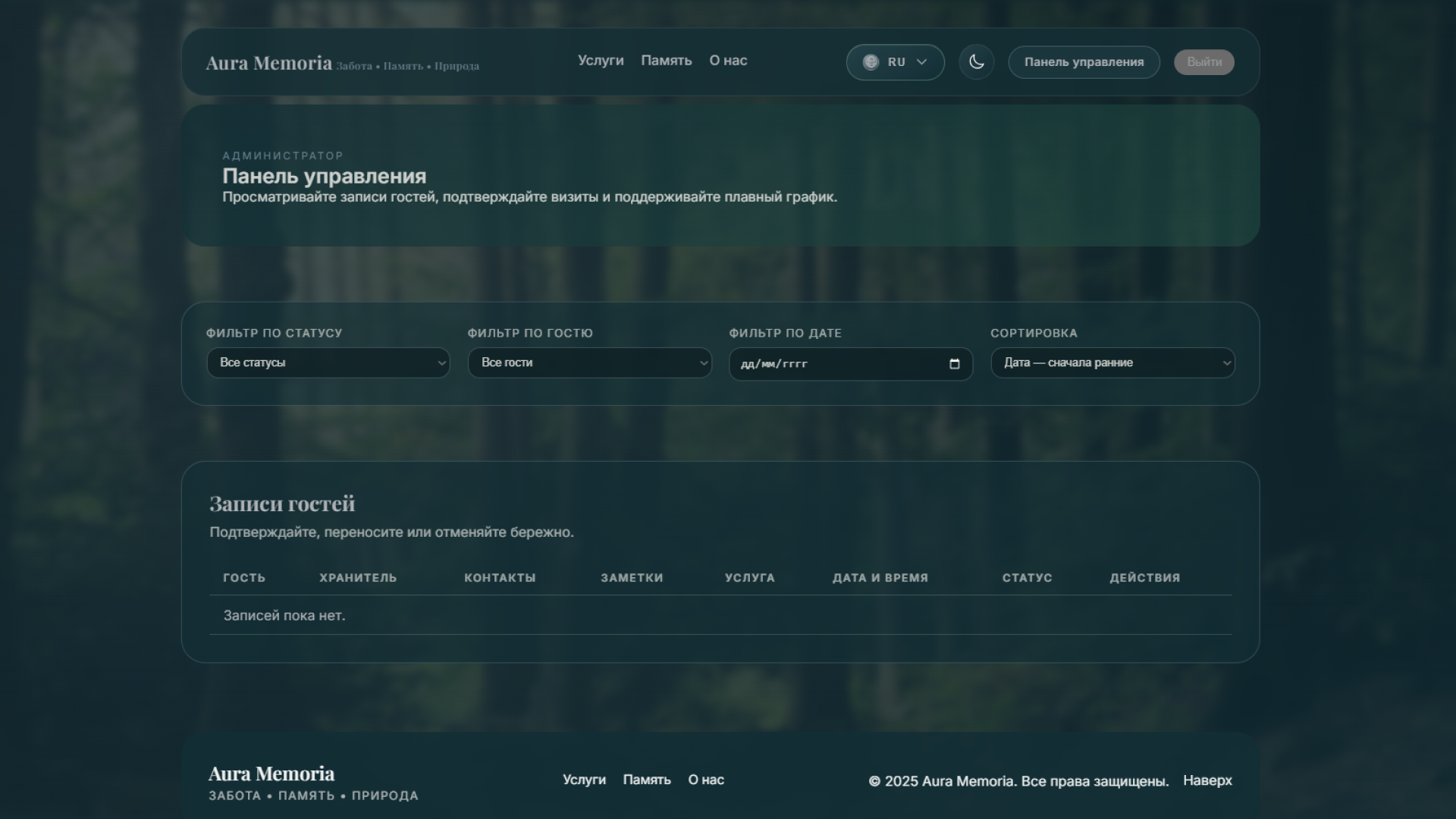
Task: Open the 'Дата — сначала ранние' sorting dropdown
Action: click(1112, 362)
